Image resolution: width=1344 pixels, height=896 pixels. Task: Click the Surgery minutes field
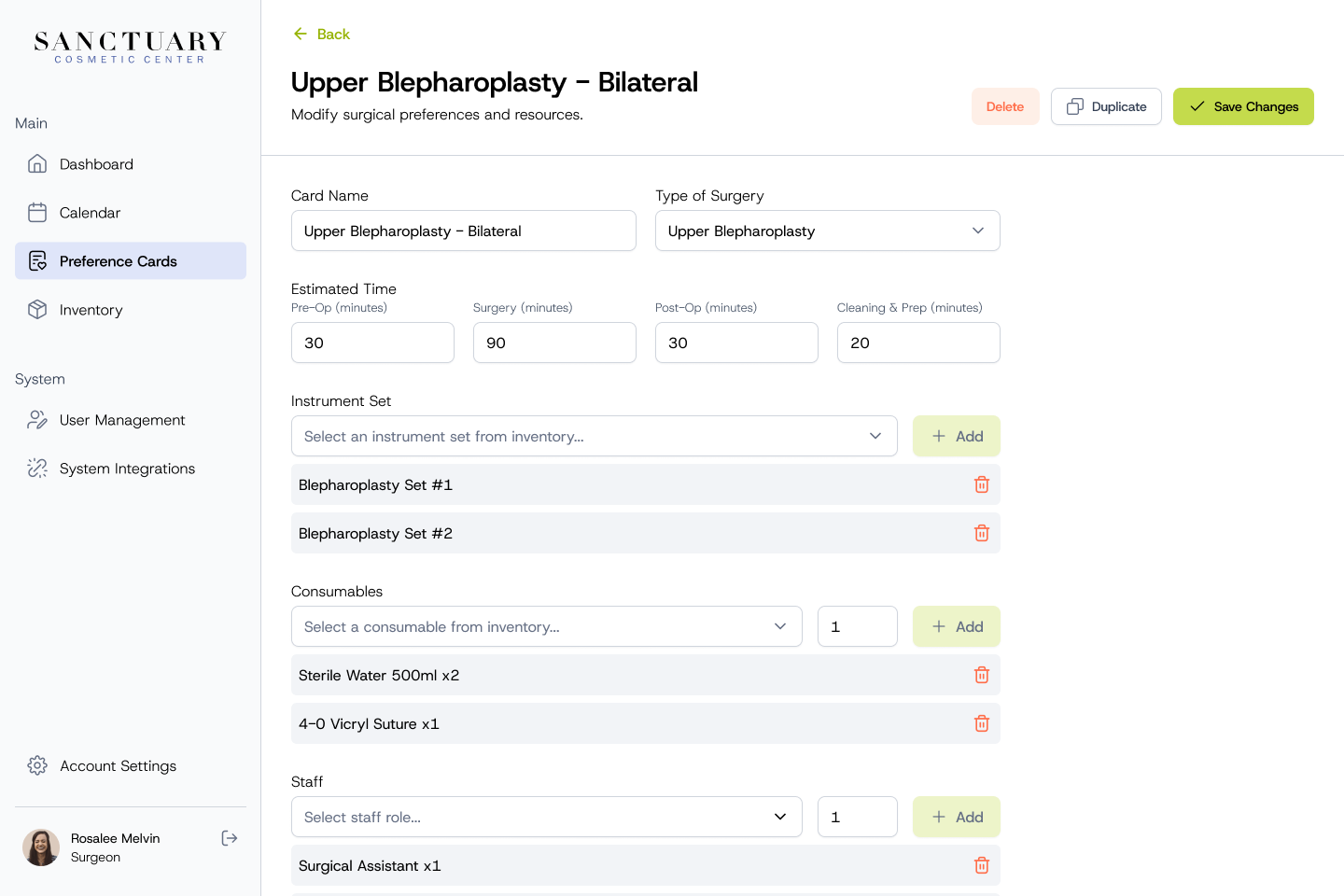[x=554, y=343]
